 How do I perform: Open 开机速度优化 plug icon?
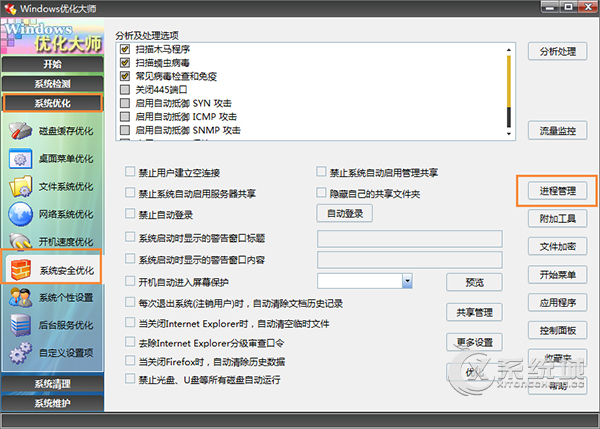point(20,241)
